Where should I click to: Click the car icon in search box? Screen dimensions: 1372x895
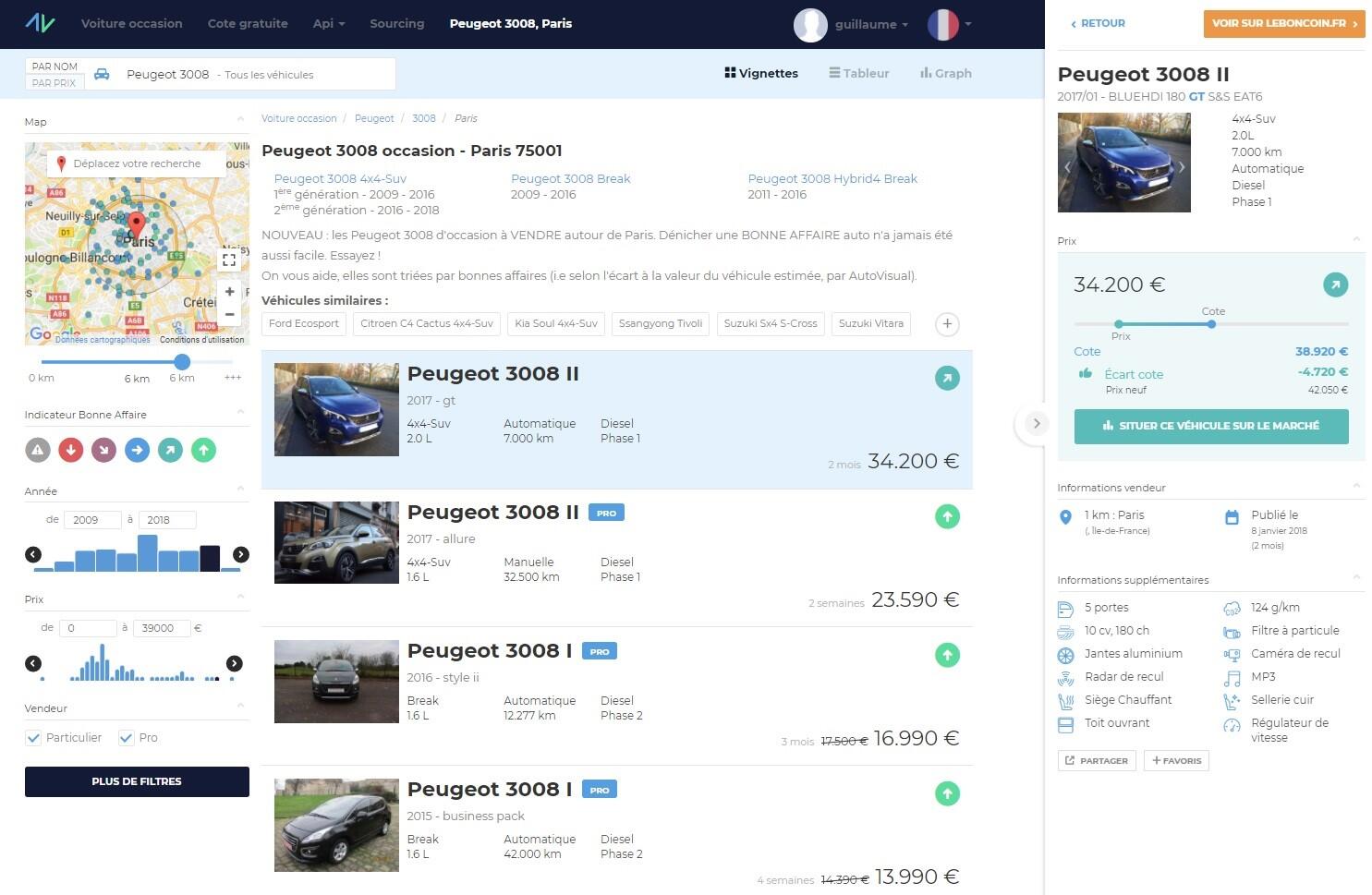coord(103,74)
